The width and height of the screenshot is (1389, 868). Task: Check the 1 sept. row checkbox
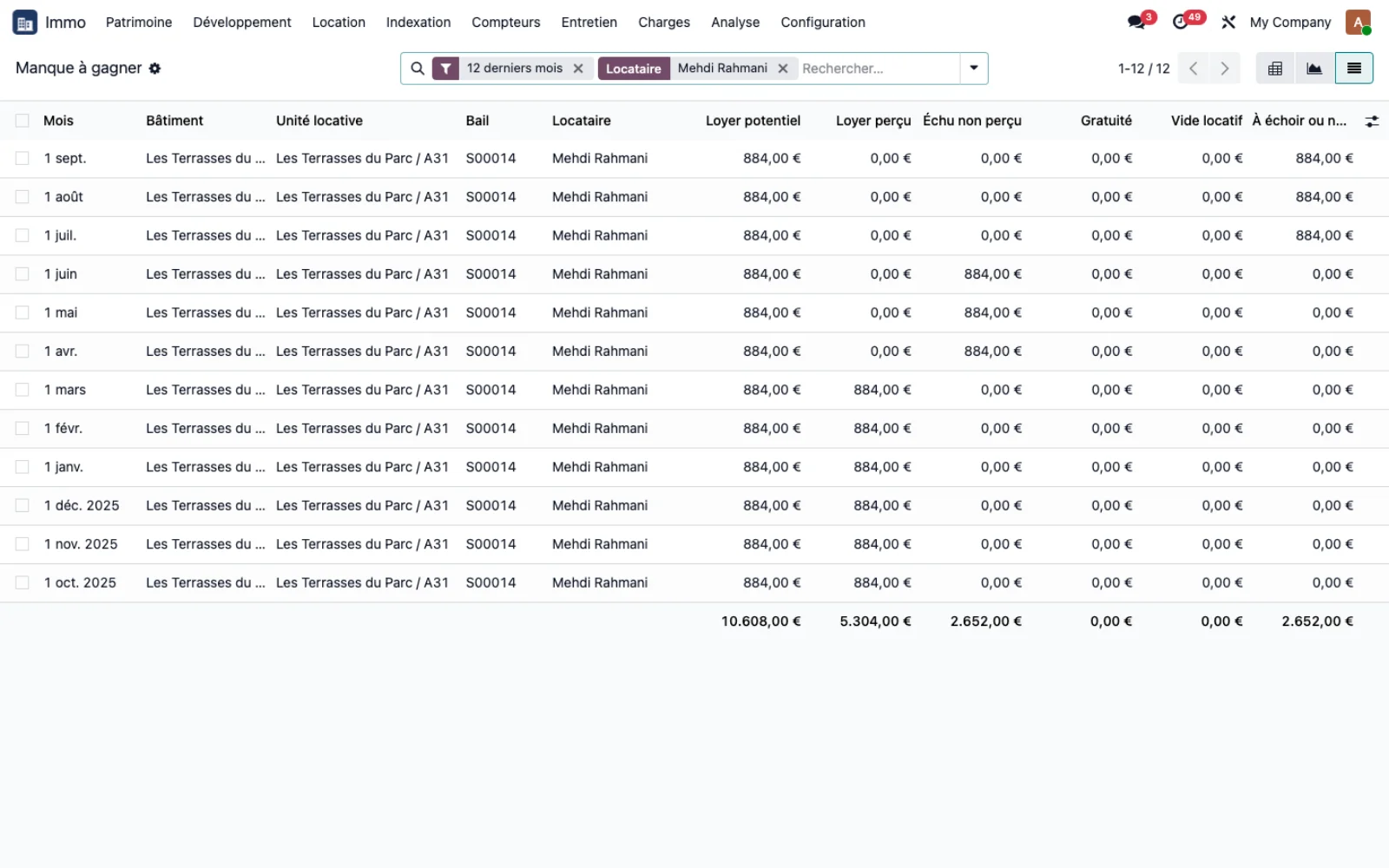[x=23, y=158]
